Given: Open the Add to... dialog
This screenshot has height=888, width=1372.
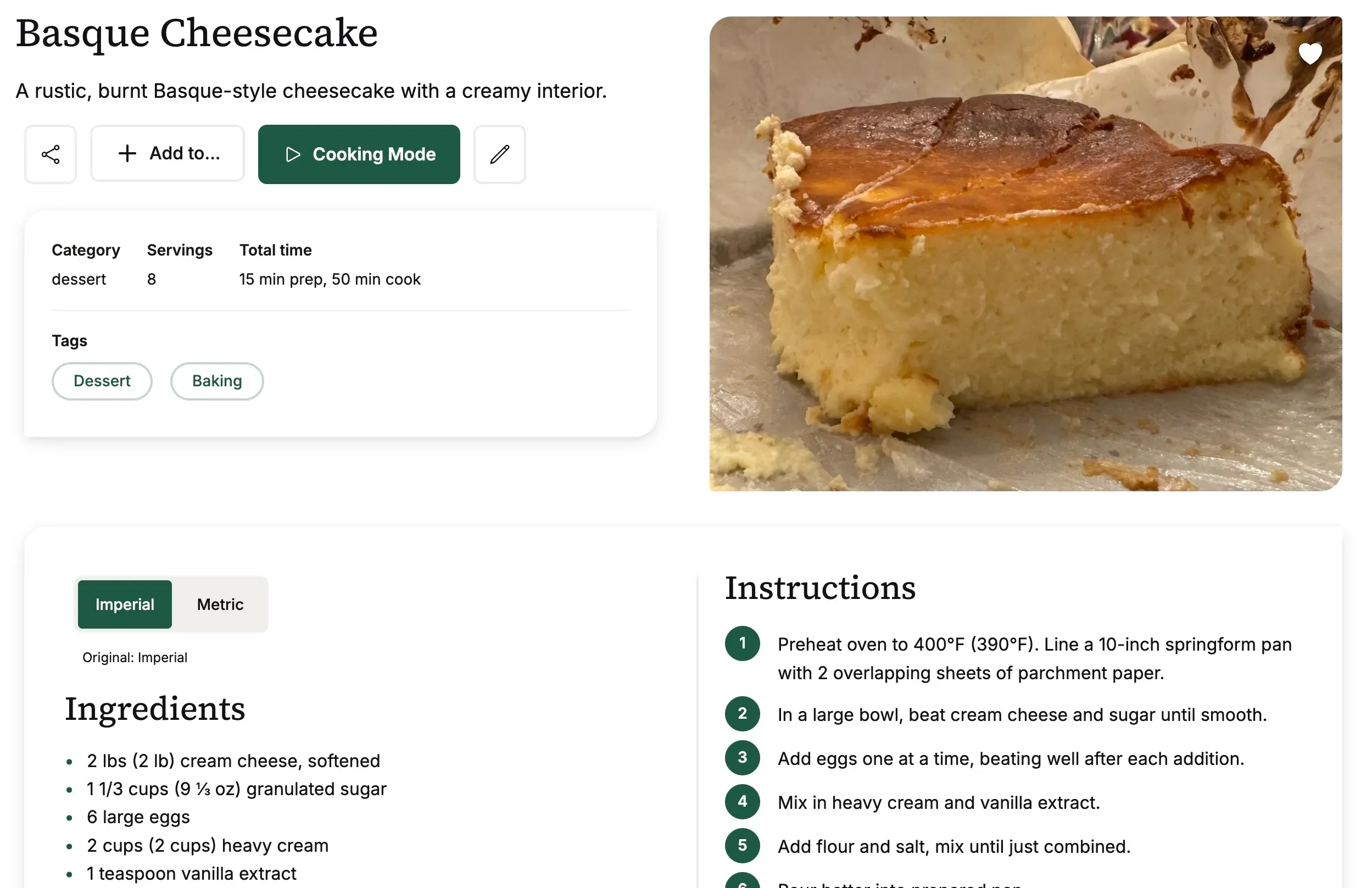Looking at the screenshot, I should (167, 153).
